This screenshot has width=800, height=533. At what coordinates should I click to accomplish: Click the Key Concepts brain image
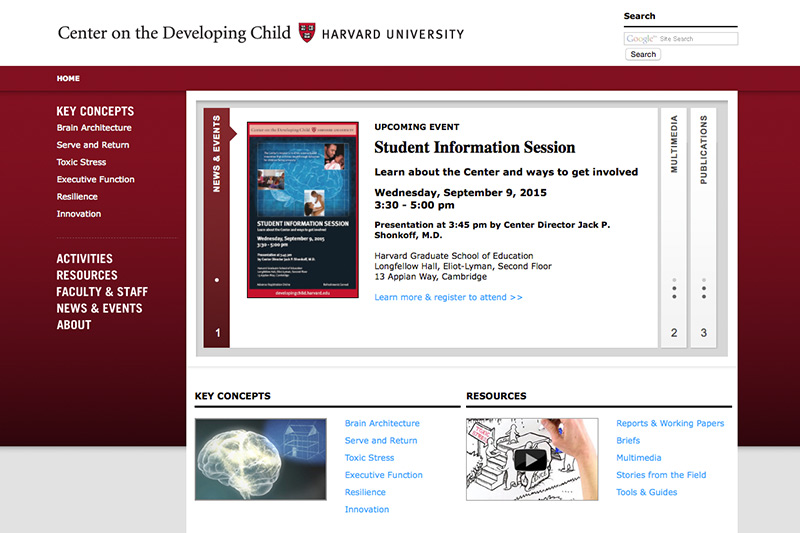click(x=260, y=459)
